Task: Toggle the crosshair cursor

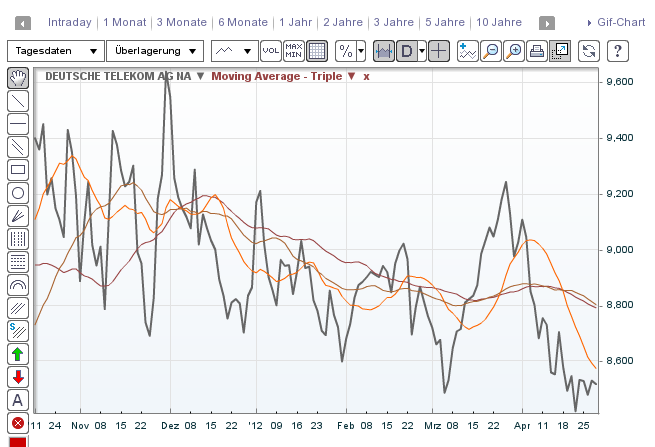Action: coord(439,51)
